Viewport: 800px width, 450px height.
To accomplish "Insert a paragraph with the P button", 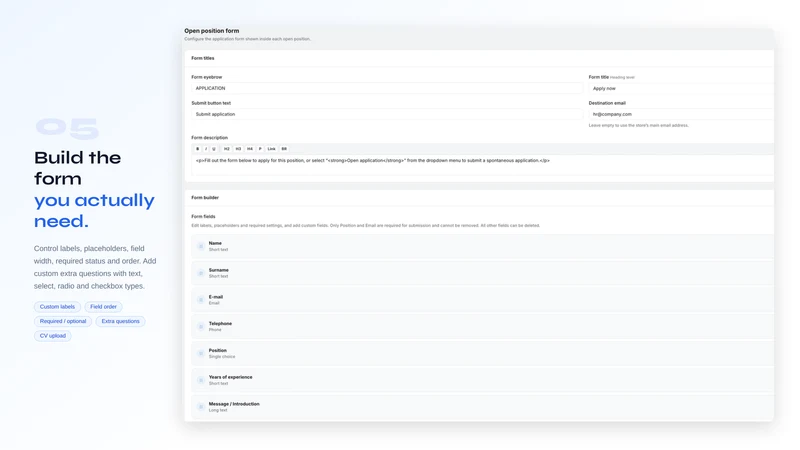I will click(260, 149).
